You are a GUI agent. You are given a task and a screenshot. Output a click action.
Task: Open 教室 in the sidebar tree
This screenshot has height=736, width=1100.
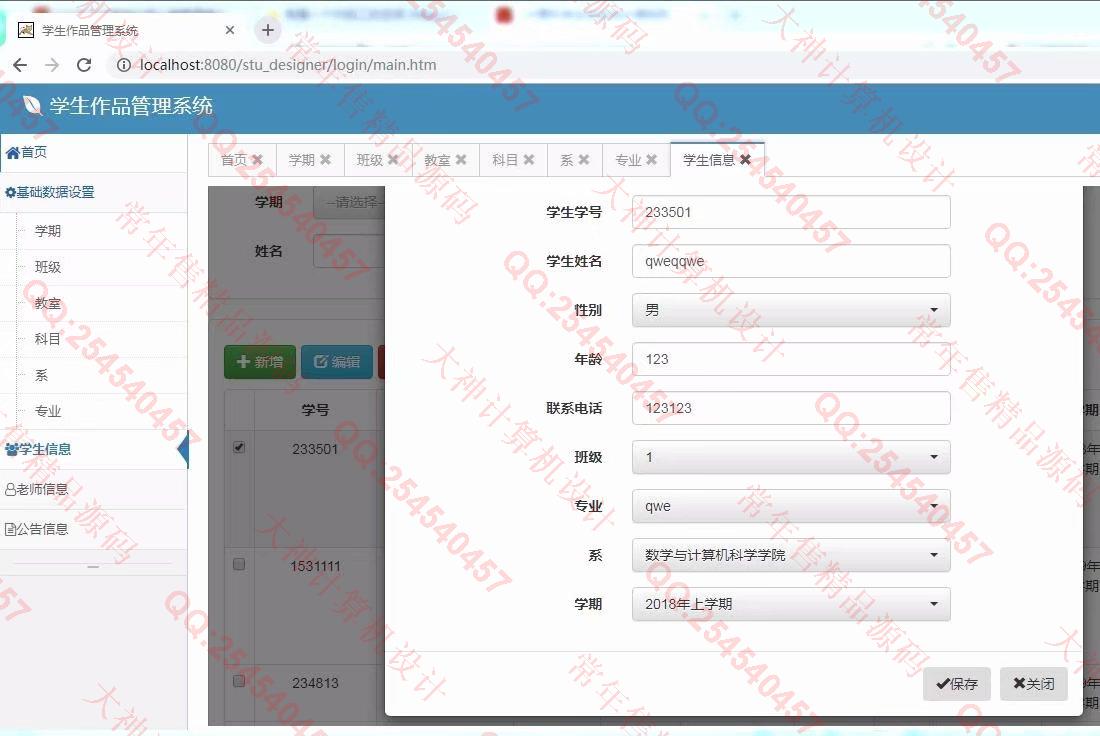click(x=48, y=304)
